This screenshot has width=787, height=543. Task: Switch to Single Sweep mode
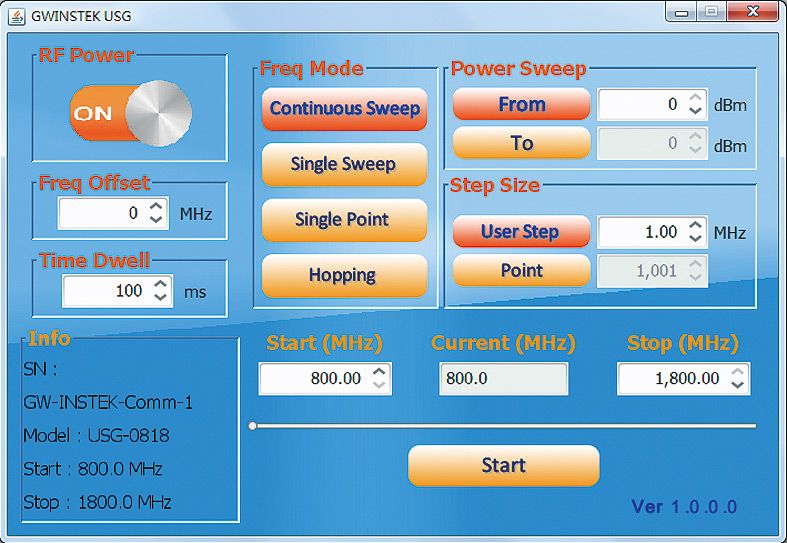pyautogui.click(x=344, y=165)
